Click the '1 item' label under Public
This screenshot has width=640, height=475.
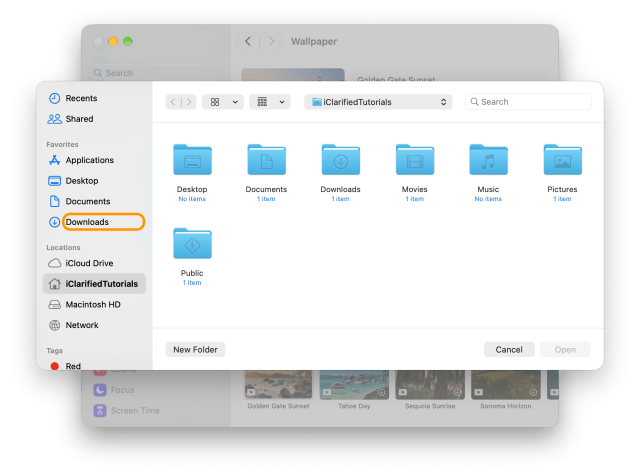(192, 282)
